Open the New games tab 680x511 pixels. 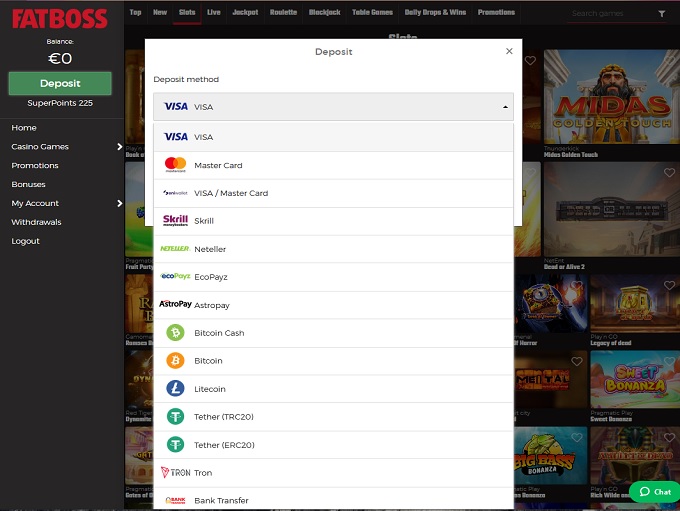pos(160,12)
